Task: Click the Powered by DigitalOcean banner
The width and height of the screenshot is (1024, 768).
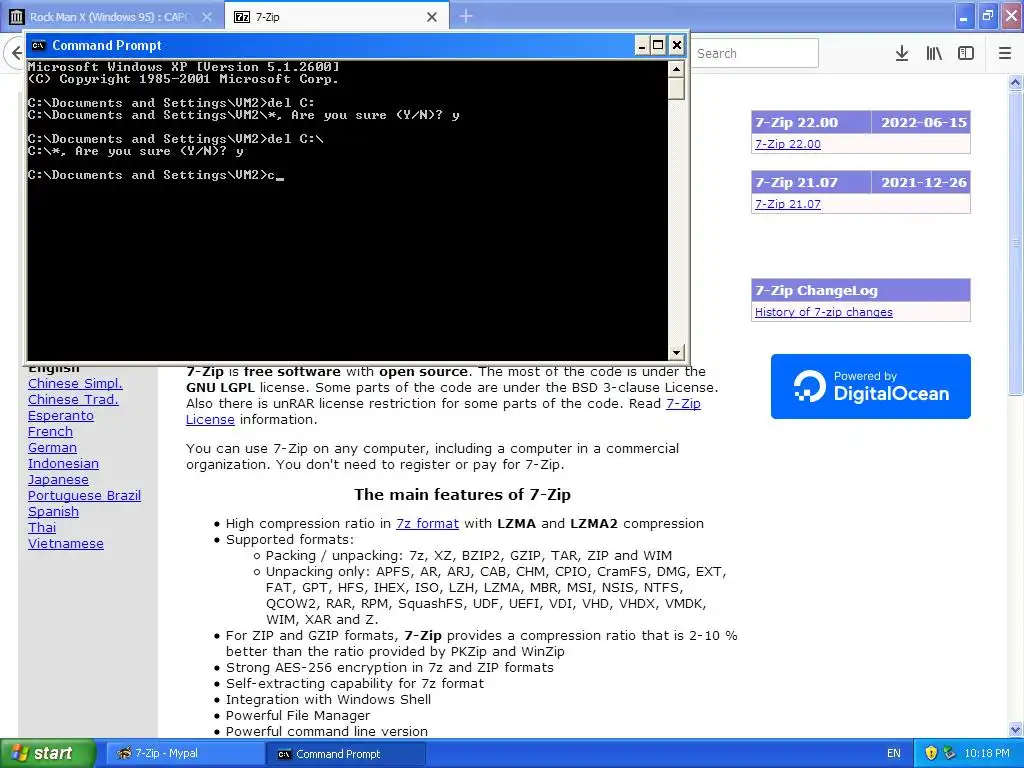Action: tap(871, 387)
